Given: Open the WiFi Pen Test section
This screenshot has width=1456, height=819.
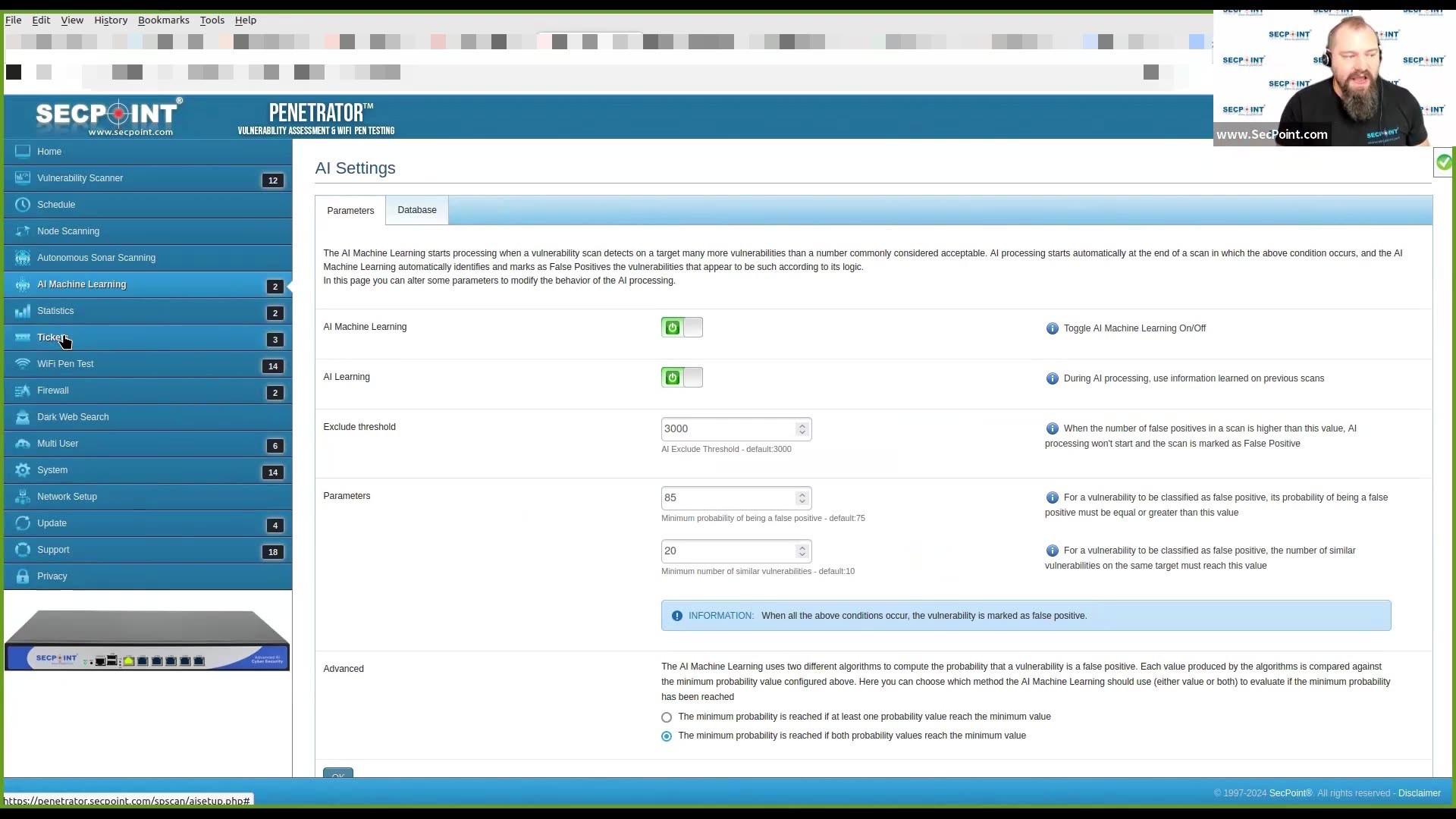Looking at the screenshot, I should (x=65, y=363).
